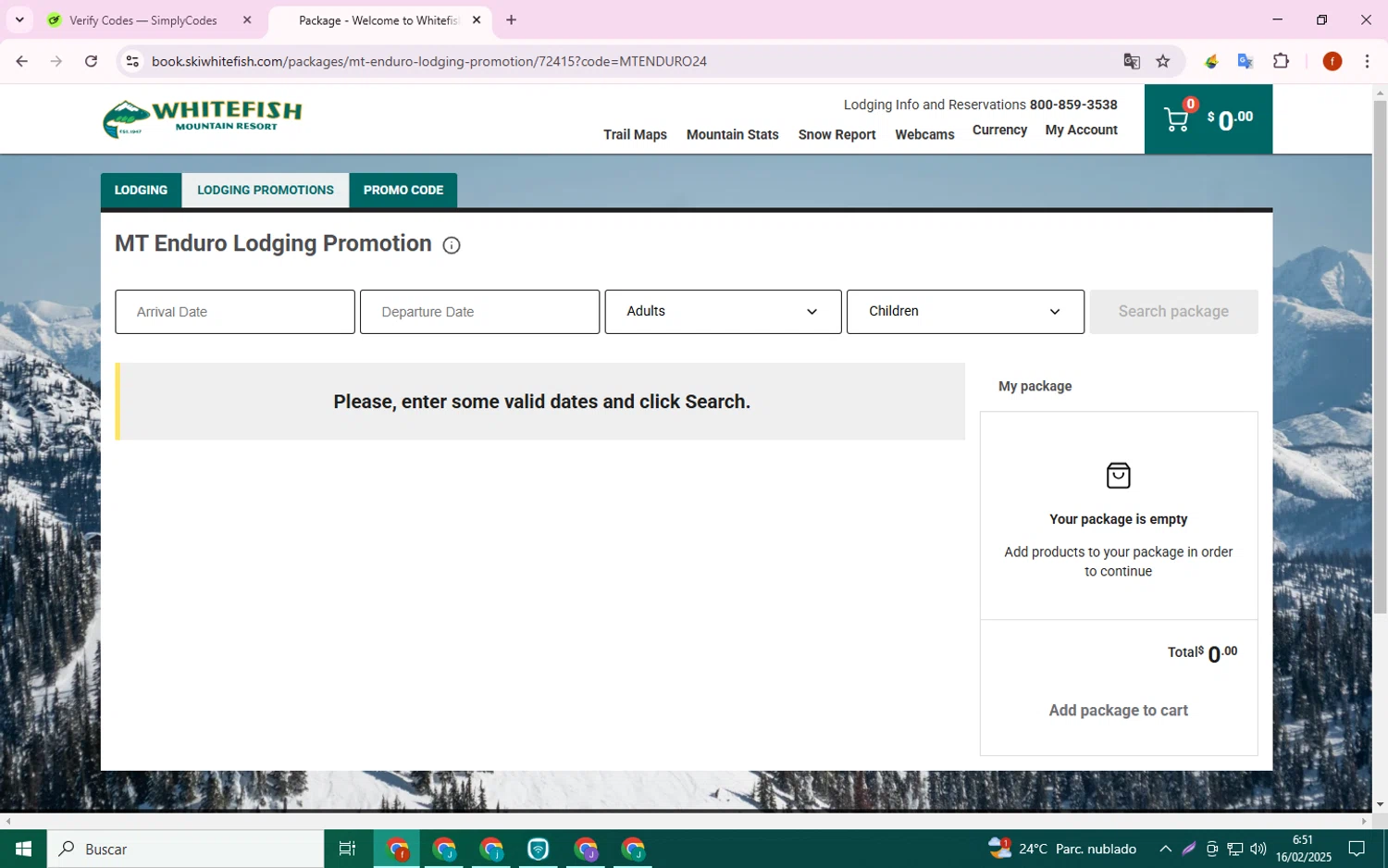Click the phone number 800-859-3538
1388x868 pixels.
[x=1073, y=105]
